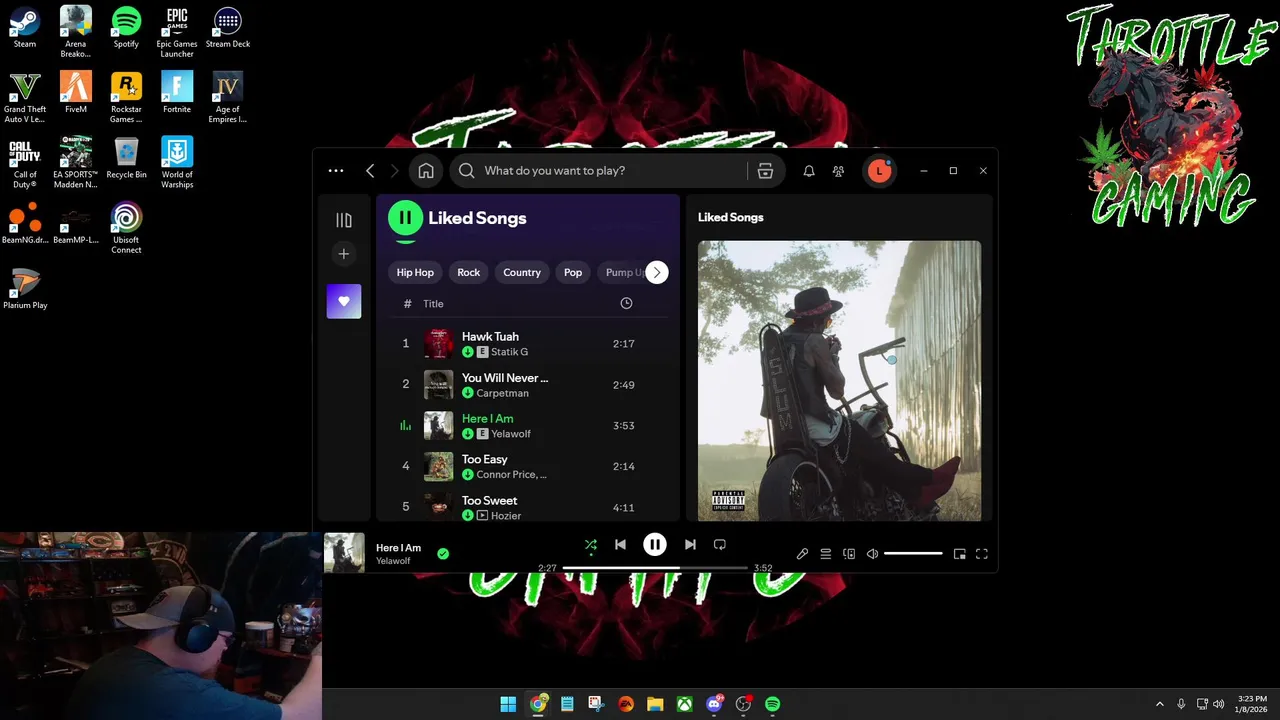This screenshot has width=1280, height=720.
Task: Go to Spotify Home
Action: (x=426, y=171)
